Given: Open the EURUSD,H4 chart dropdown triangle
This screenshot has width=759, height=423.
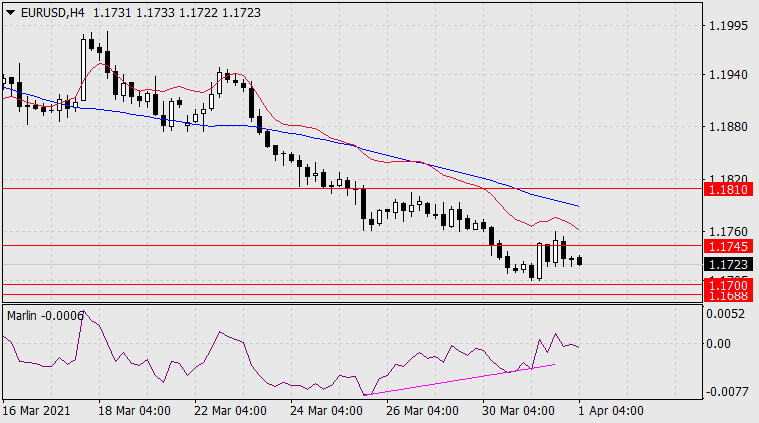Looking at the screenshot, I should coord(10,13).
